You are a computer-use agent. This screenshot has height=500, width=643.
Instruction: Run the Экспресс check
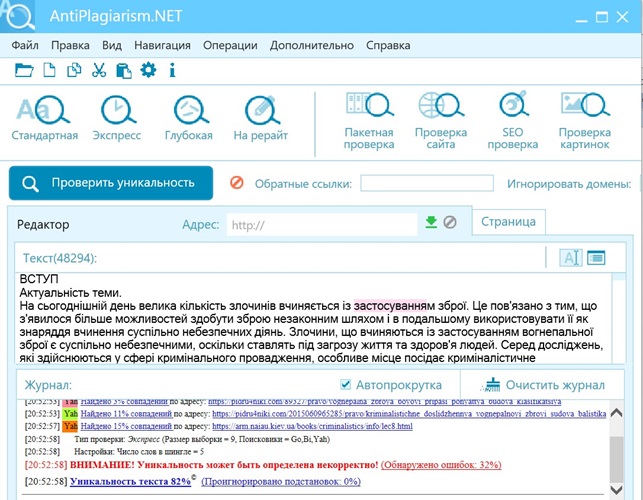[117, 118]
